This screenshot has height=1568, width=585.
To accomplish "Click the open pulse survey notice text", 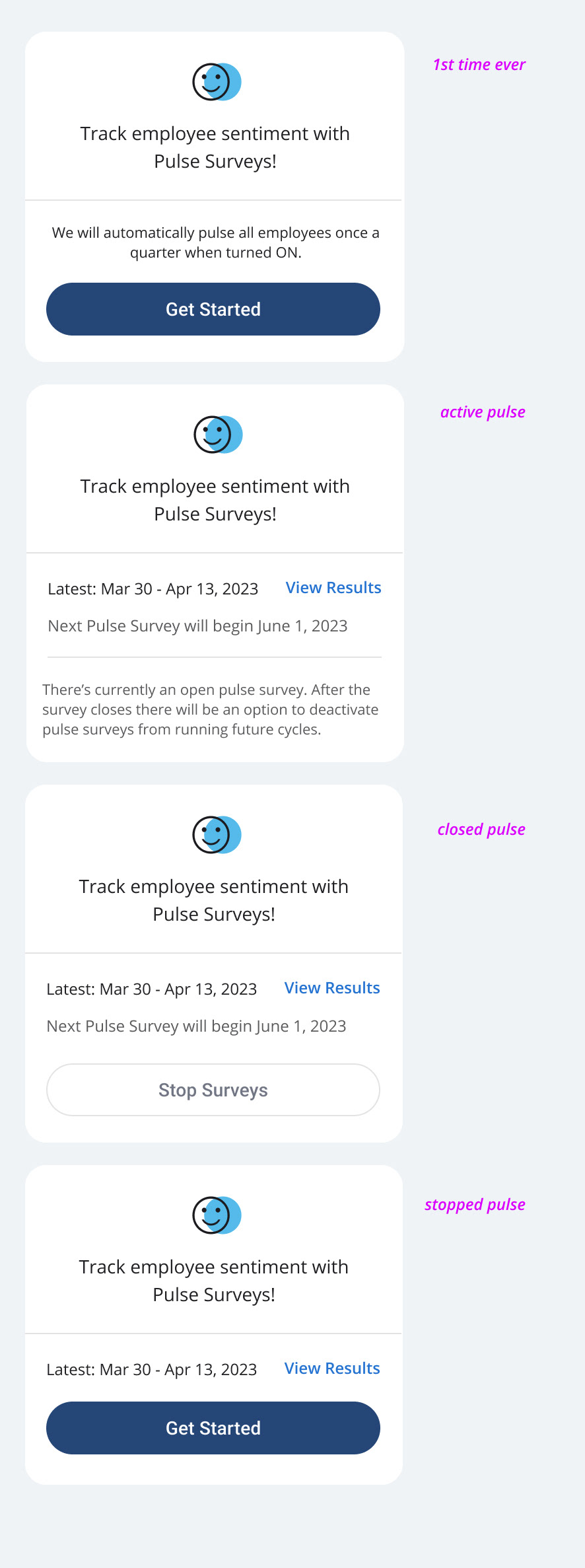I will pyautogui.click(x=211, y=709).
